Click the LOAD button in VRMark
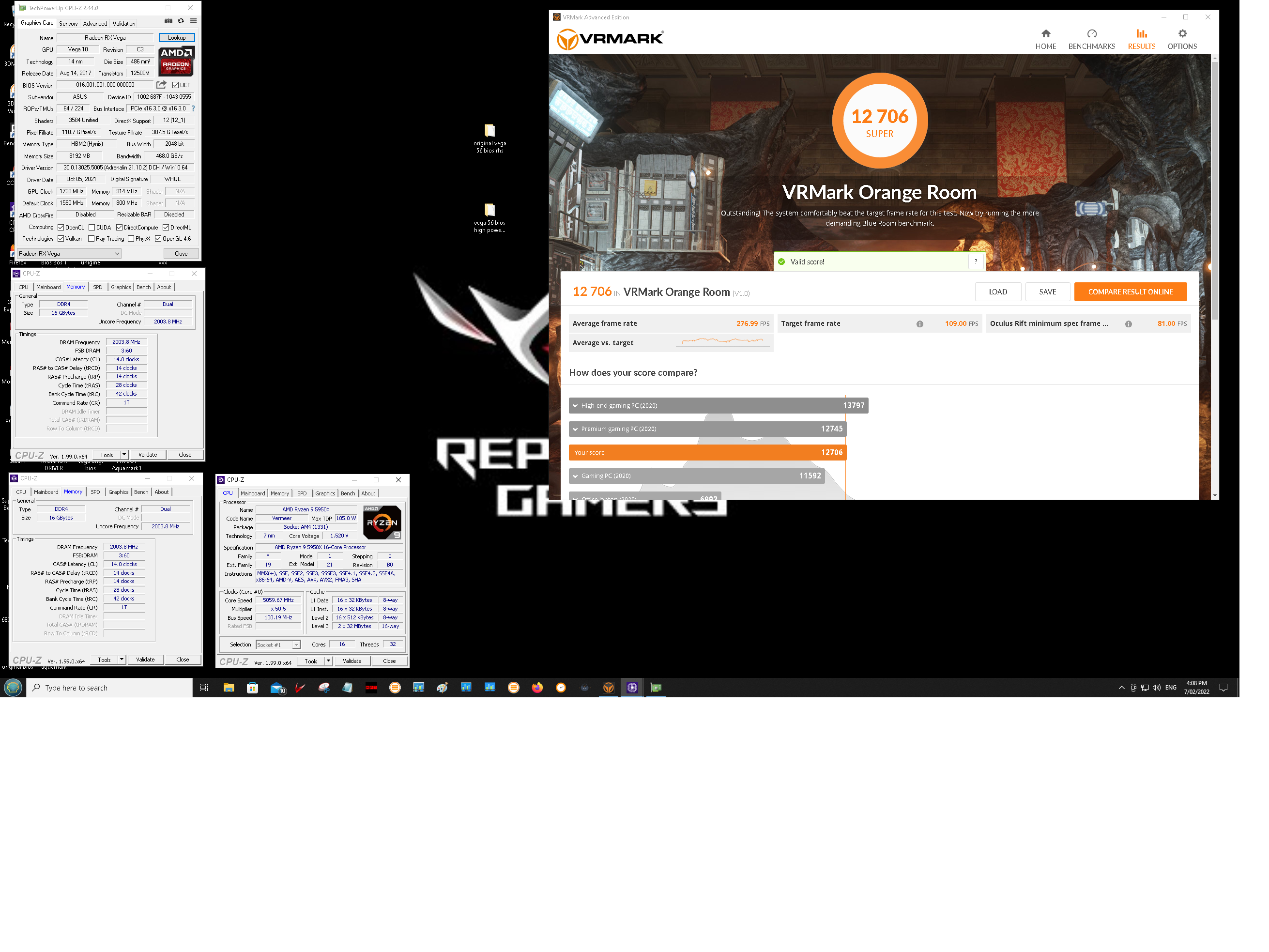Viewport: 1269px width, 952px height. [x=998, y=292]
